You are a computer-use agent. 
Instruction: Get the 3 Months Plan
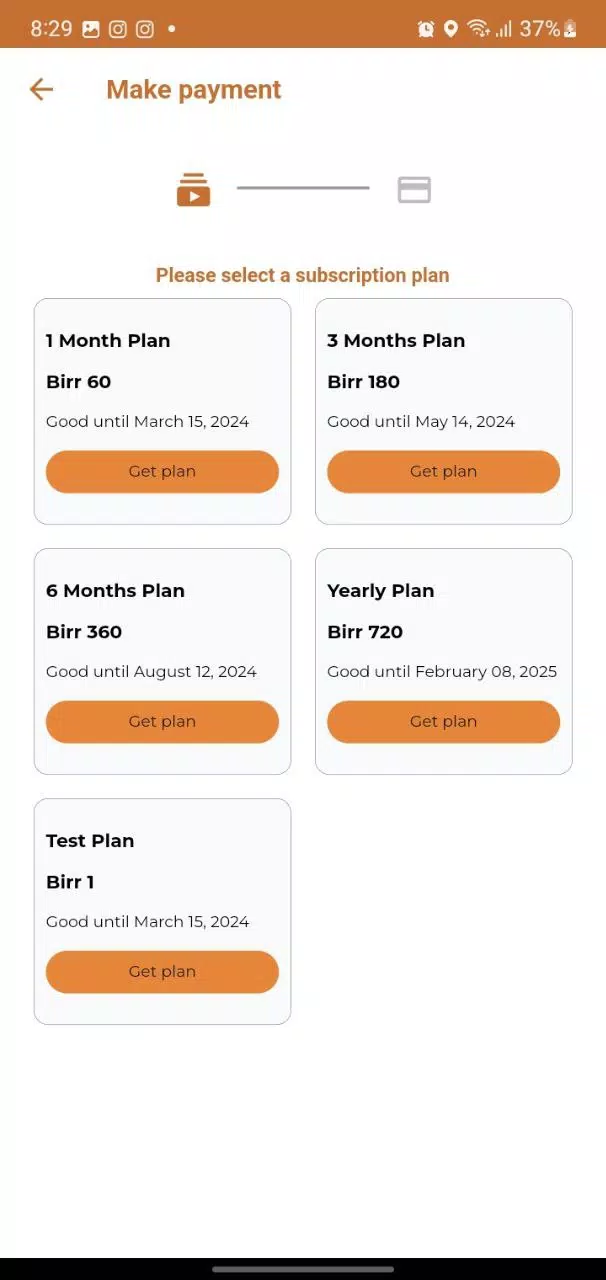[443, 471]
